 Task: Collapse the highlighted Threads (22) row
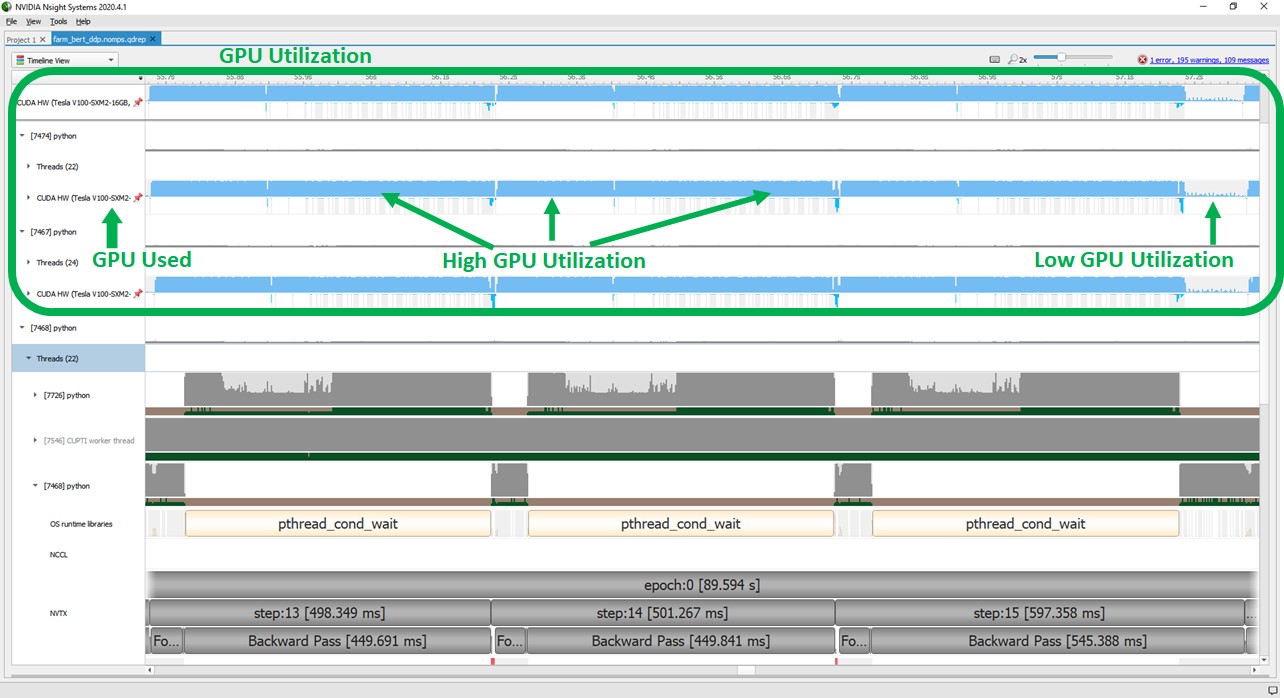[x=29, y=359]
